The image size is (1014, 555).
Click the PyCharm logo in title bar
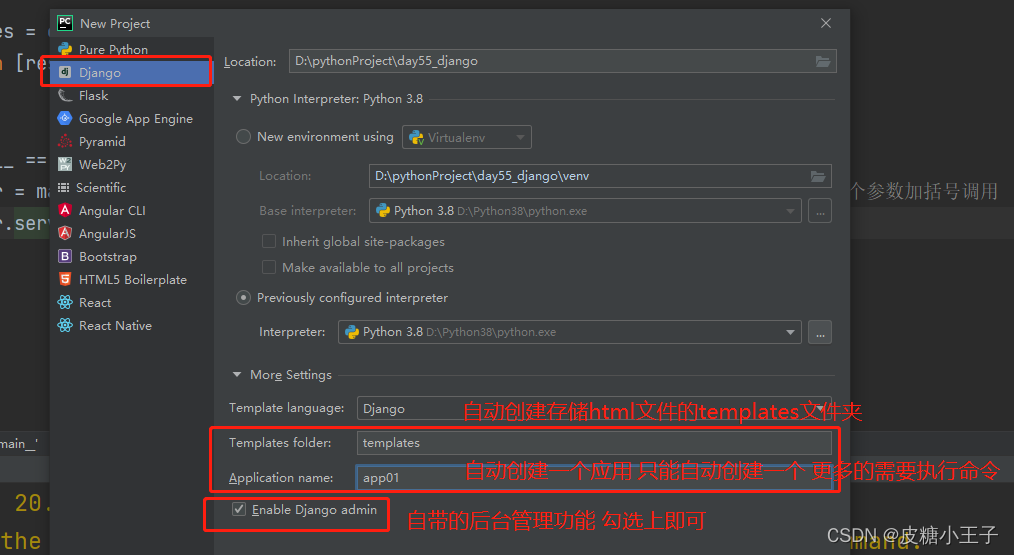[65, 23]
